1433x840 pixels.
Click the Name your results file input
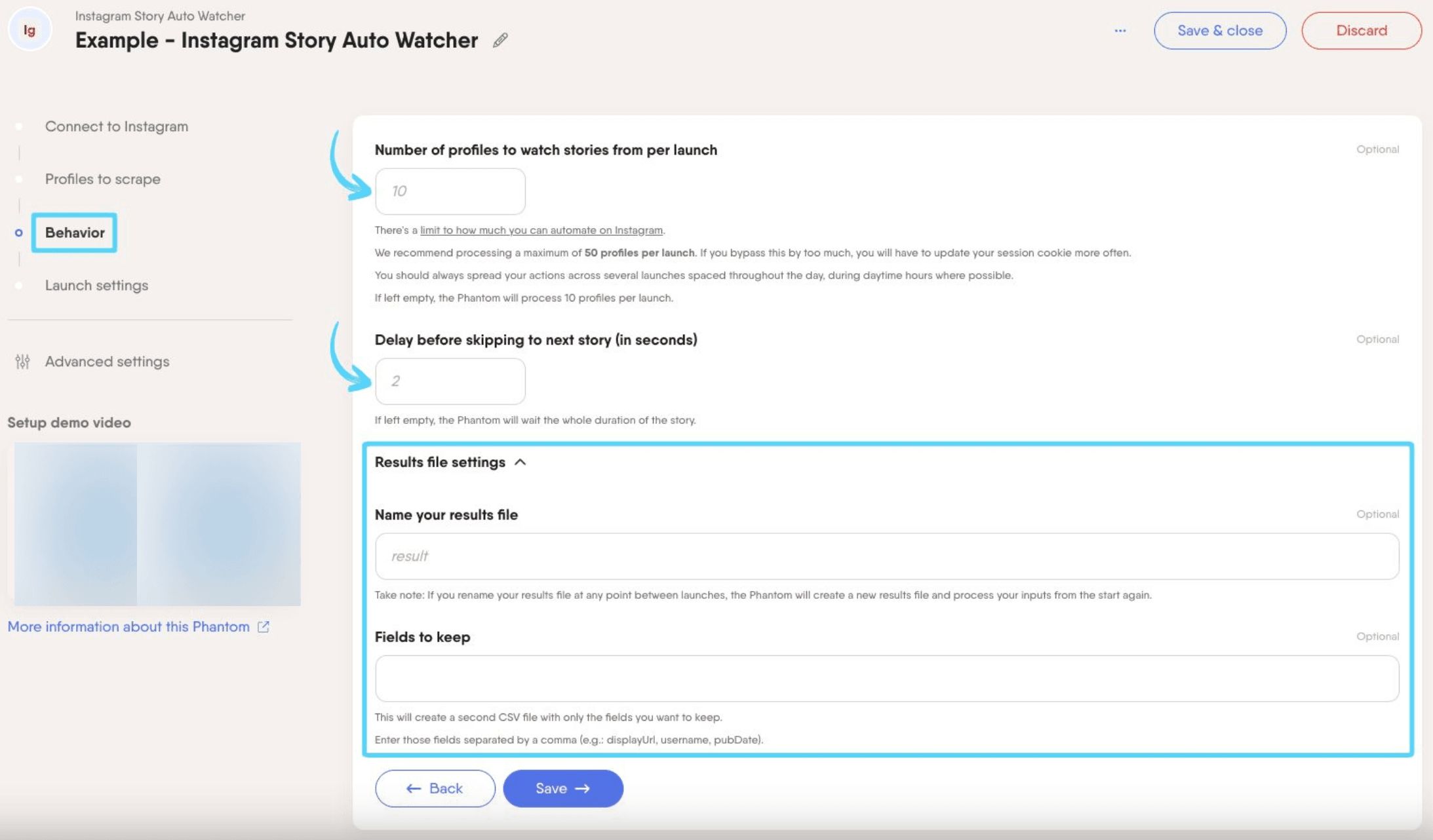point(886,556)
